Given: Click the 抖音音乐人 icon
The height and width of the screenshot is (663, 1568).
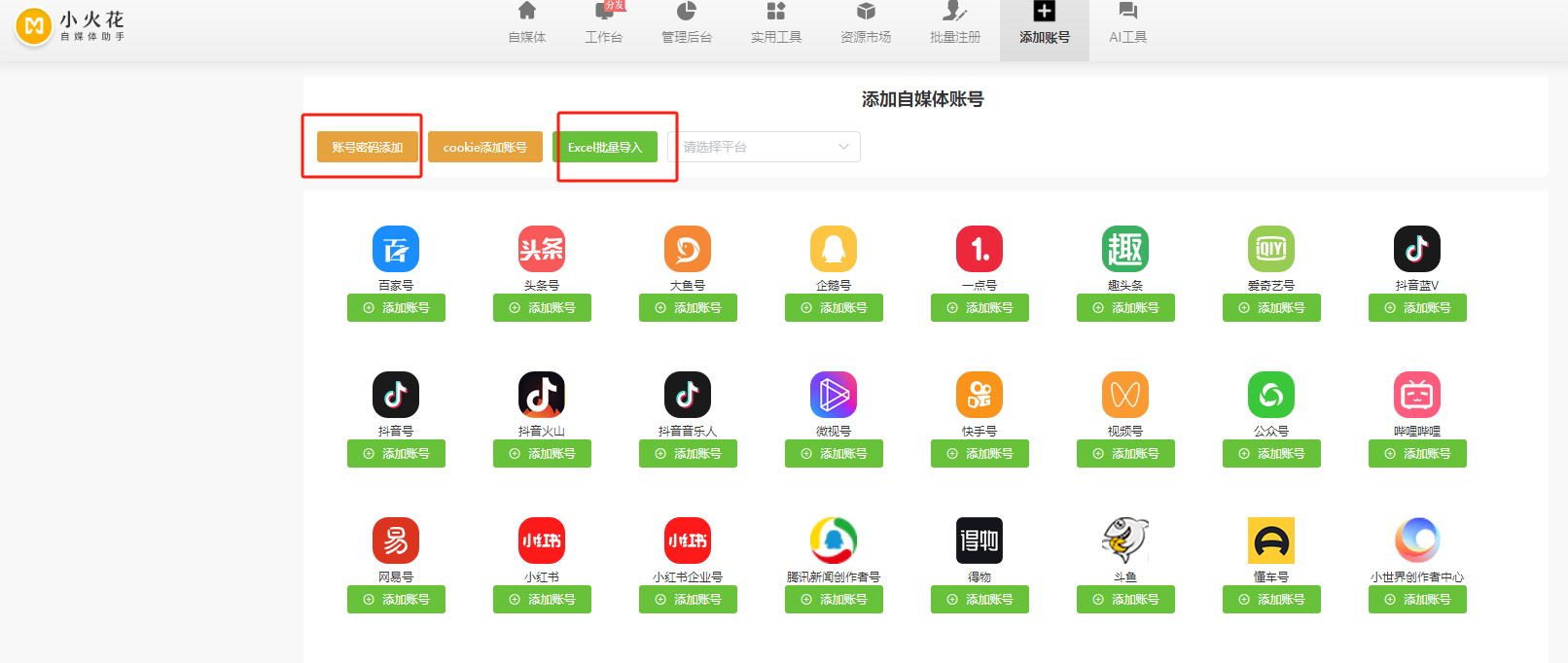Looking at the screenshot, I should click(688, 395).
